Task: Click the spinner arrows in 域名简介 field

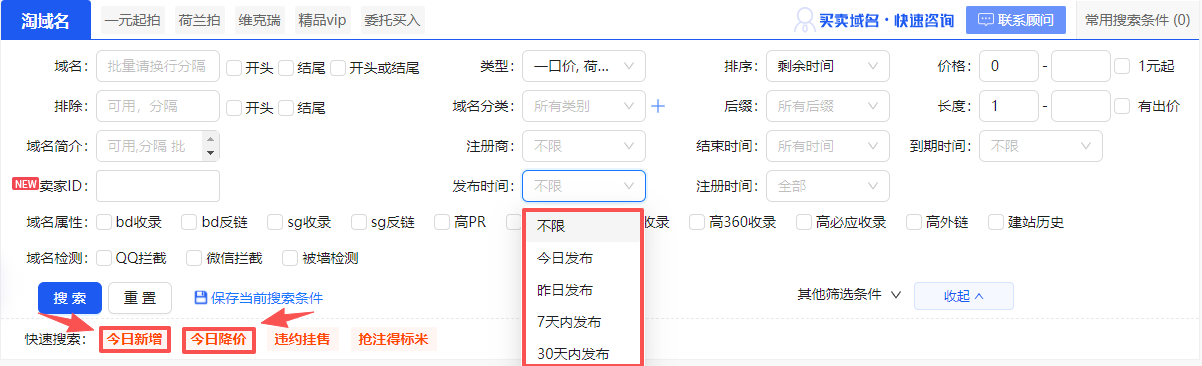Action: pyautogui.click(x=210, y=146)
